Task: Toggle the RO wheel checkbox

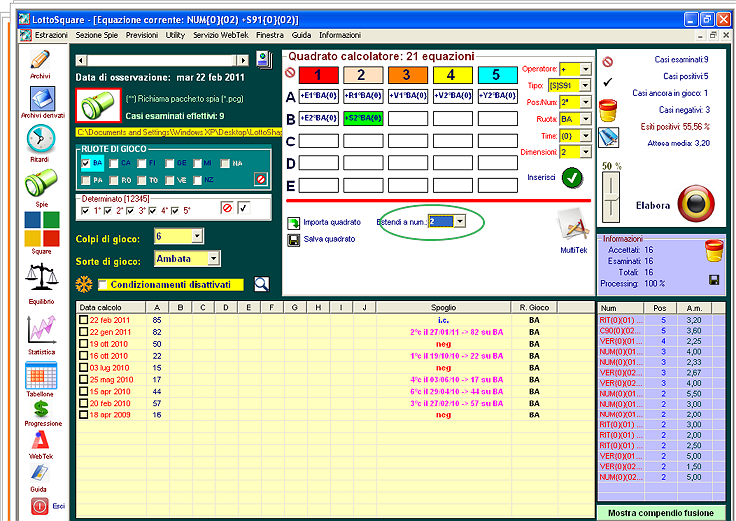Action: pos(114,180)
